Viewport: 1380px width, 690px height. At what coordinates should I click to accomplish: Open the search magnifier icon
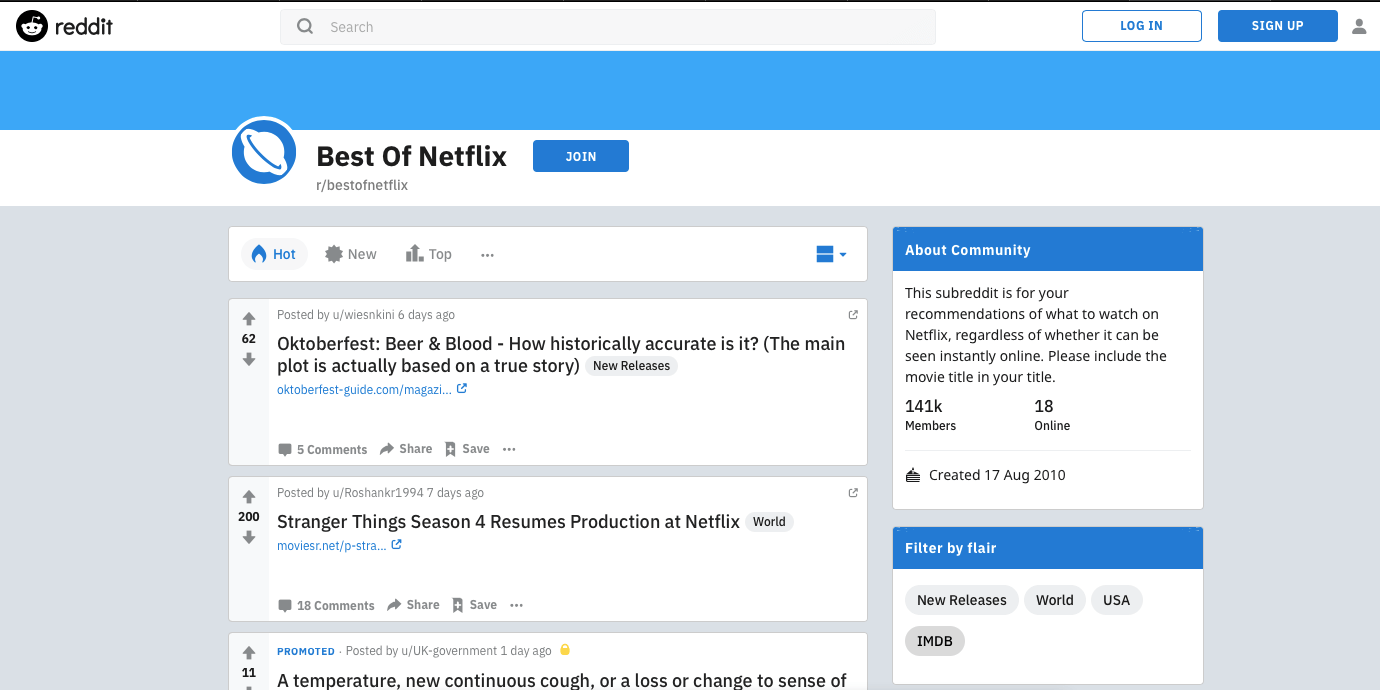click(305, 25)
